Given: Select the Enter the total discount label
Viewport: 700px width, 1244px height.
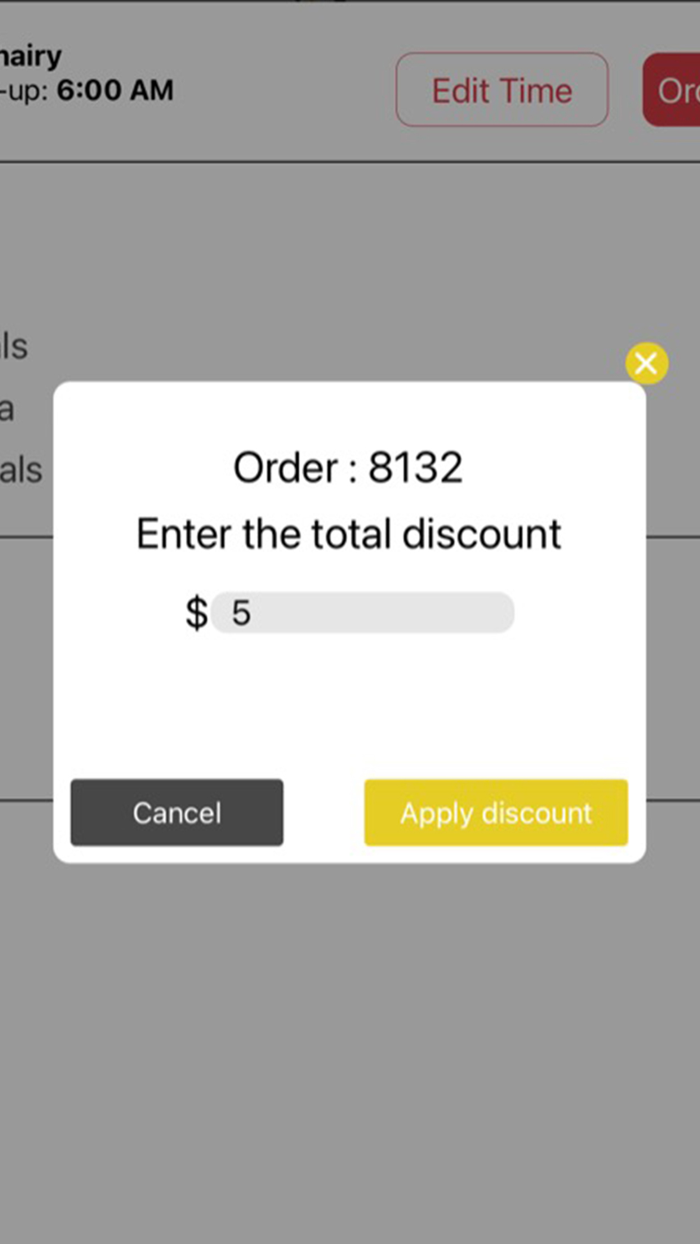Looking at the screenshot, I should point(348,533).
